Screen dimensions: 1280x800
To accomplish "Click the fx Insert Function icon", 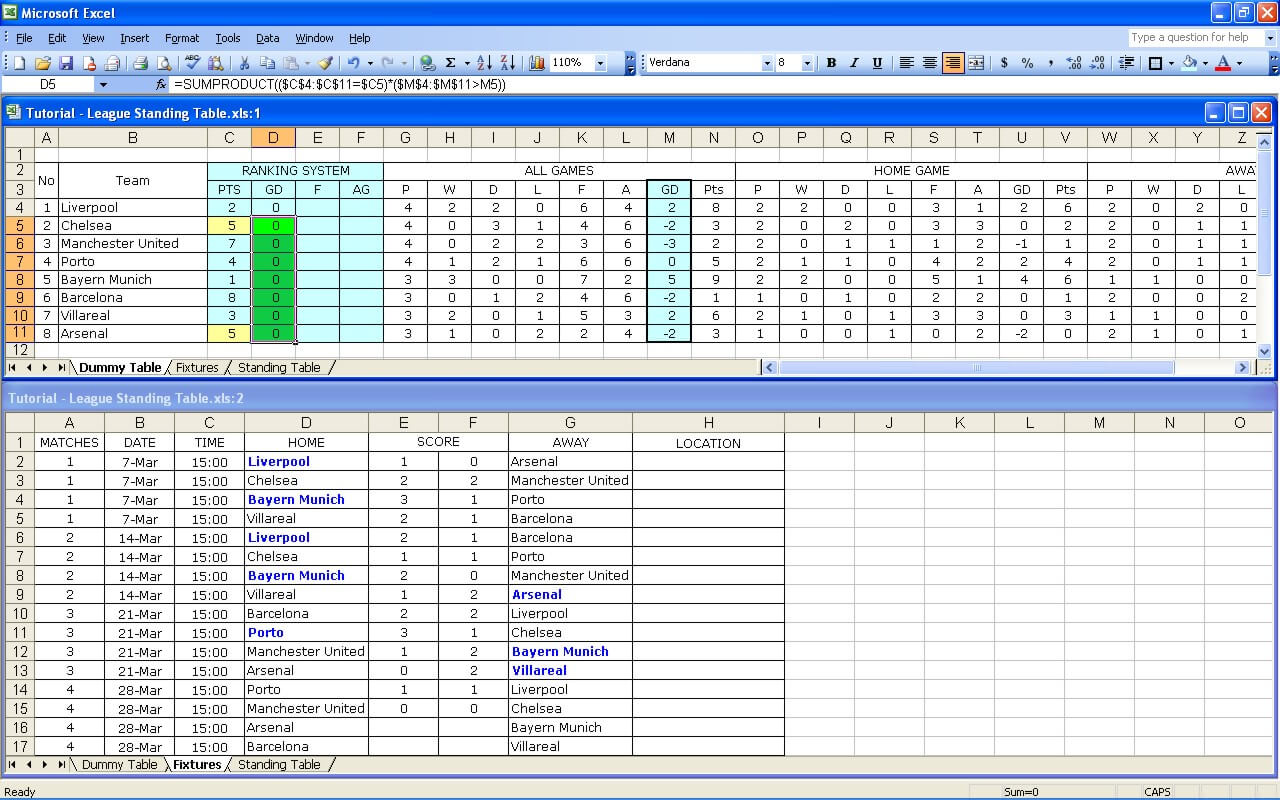I will (161, 85).
